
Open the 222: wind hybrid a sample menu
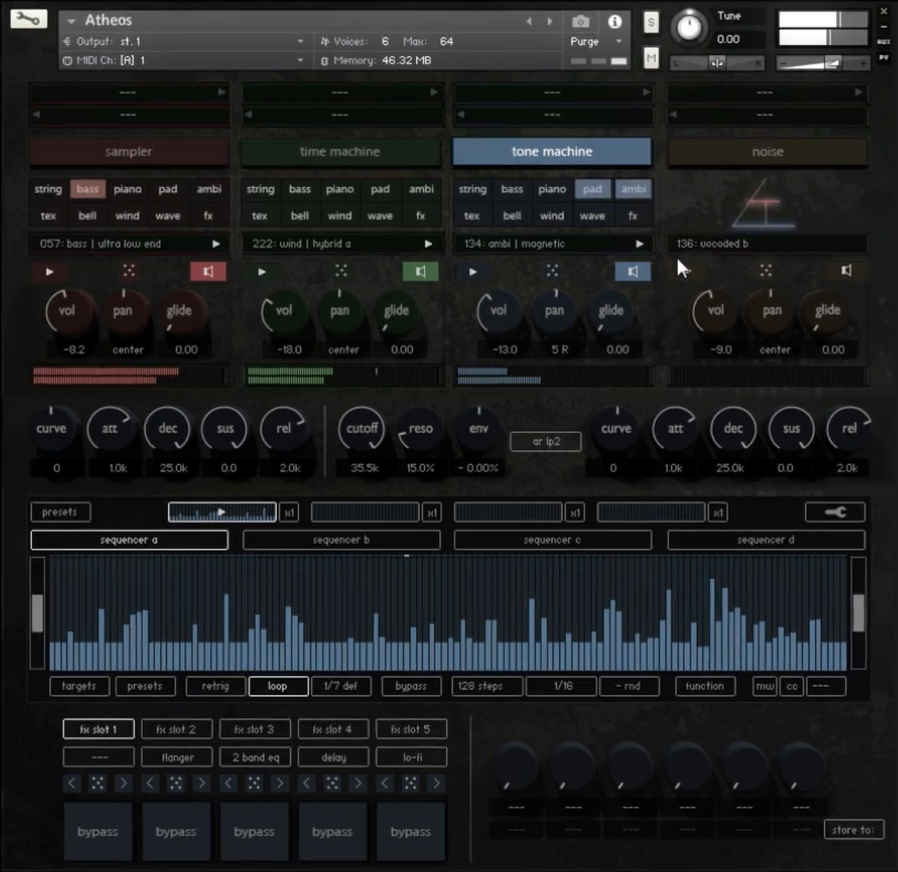341,244
